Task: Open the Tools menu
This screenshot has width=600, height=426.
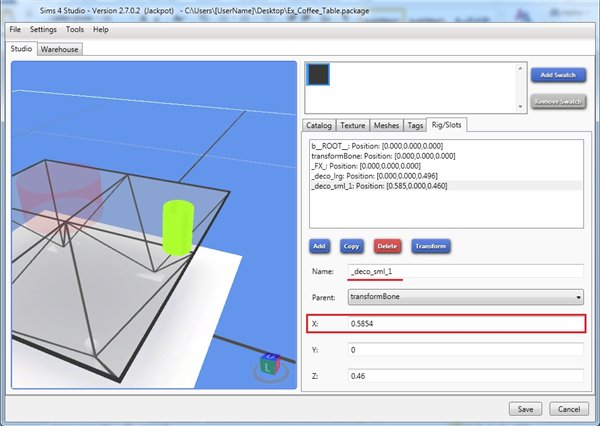Action: pos(75,30)
